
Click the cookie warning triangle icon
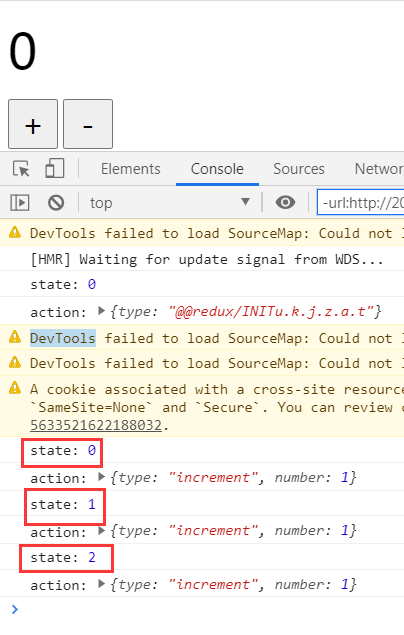tap(15, 389)
